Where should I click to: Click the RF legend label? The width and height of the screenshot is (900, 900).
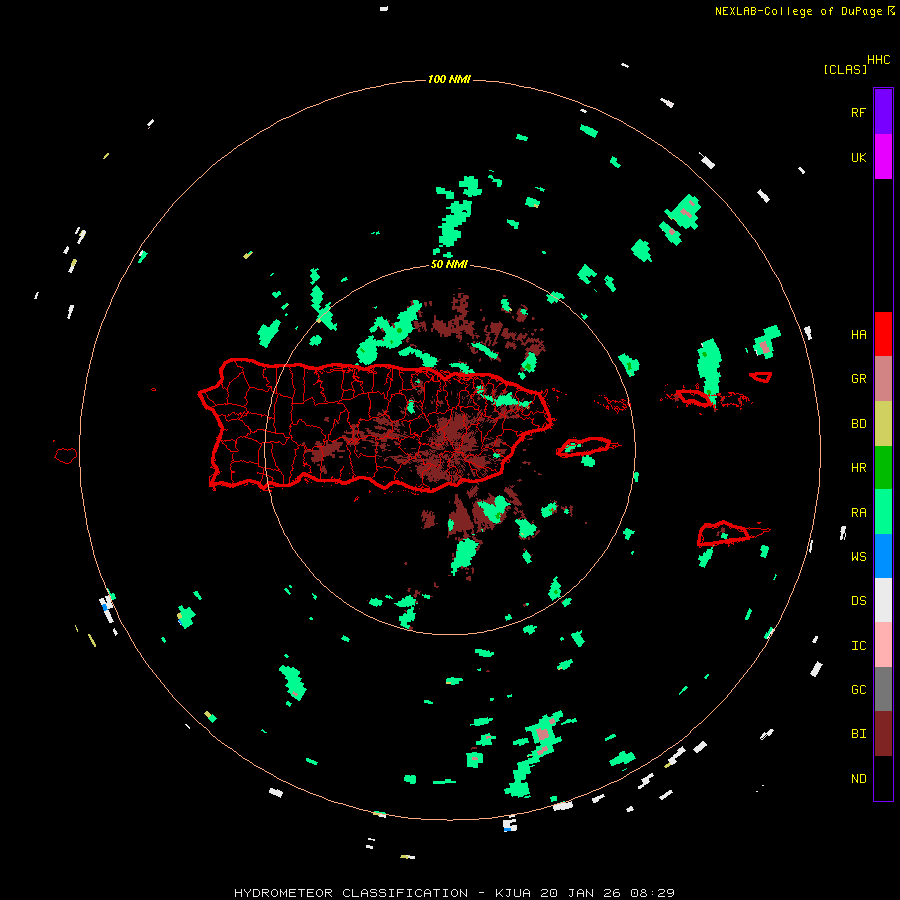[858, 112]
